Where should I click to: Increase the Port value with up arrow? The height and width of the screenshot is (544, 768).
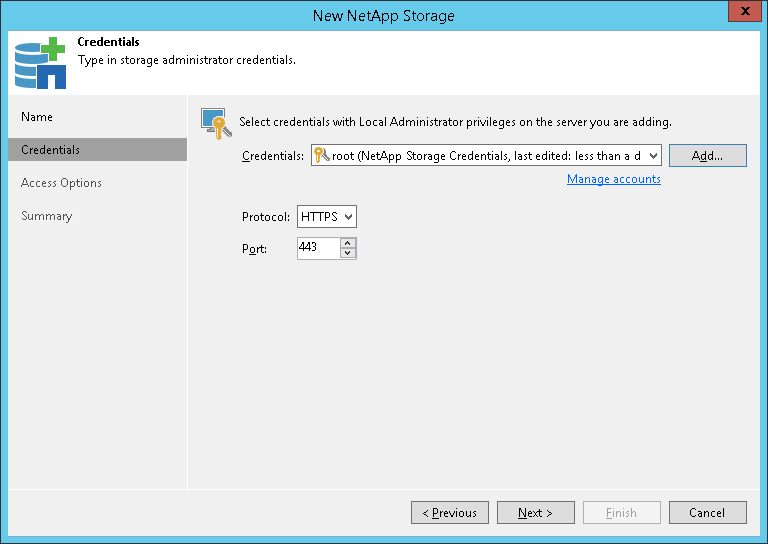(348, 243)
